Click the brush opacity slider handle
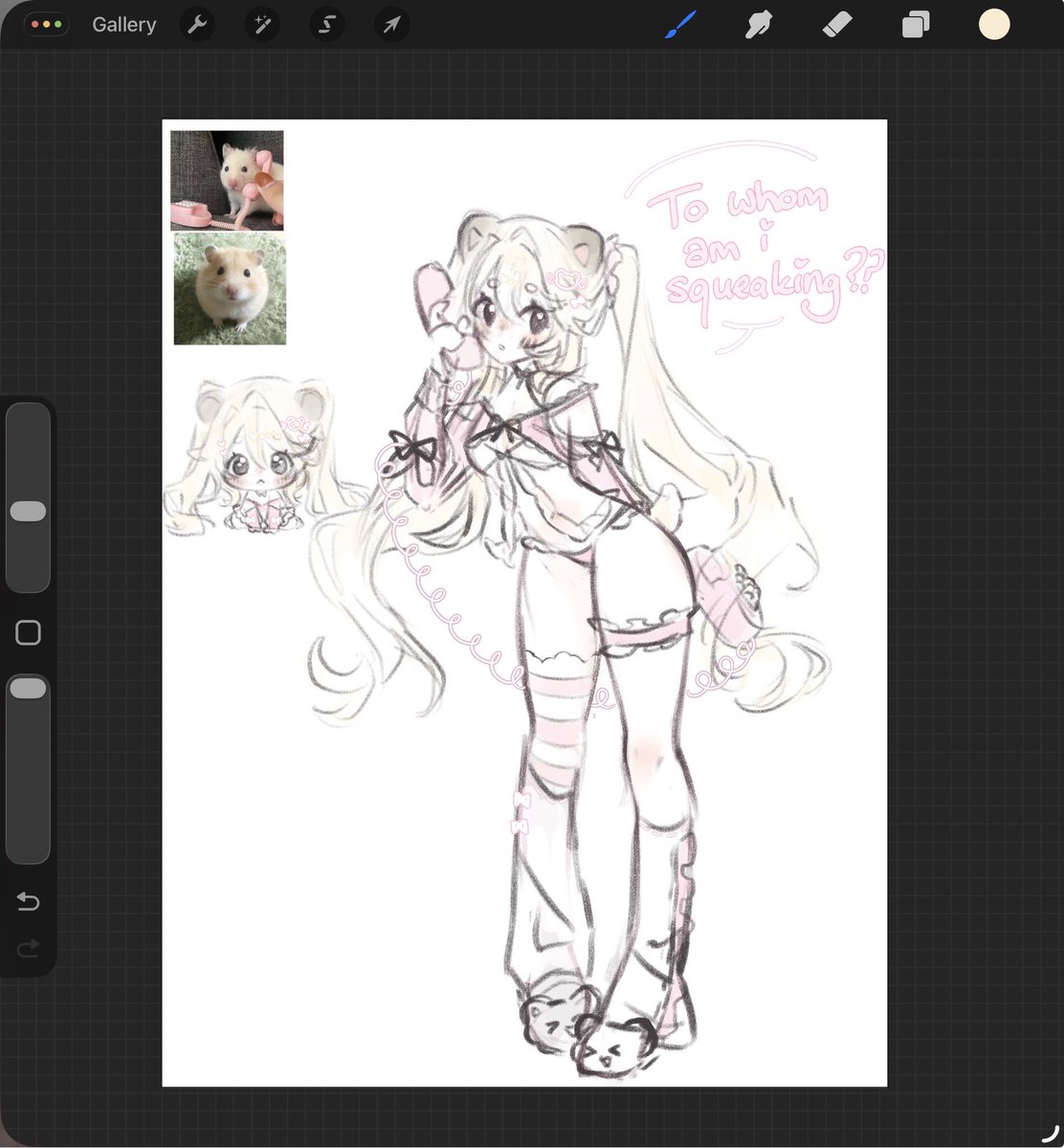The image size is (1064, 1148). coord(28,688)
